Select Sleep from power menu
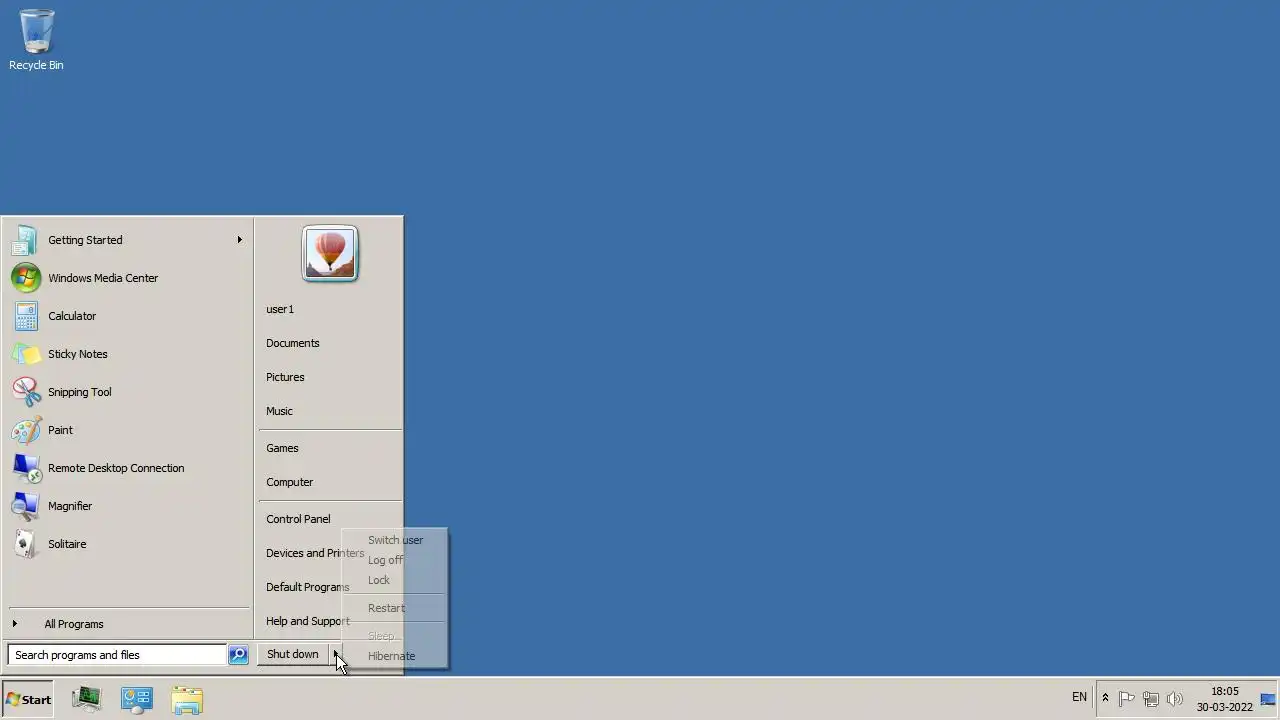Image resolution: width=1280 pixels, height=720 pixels. (x=395, y=636)
